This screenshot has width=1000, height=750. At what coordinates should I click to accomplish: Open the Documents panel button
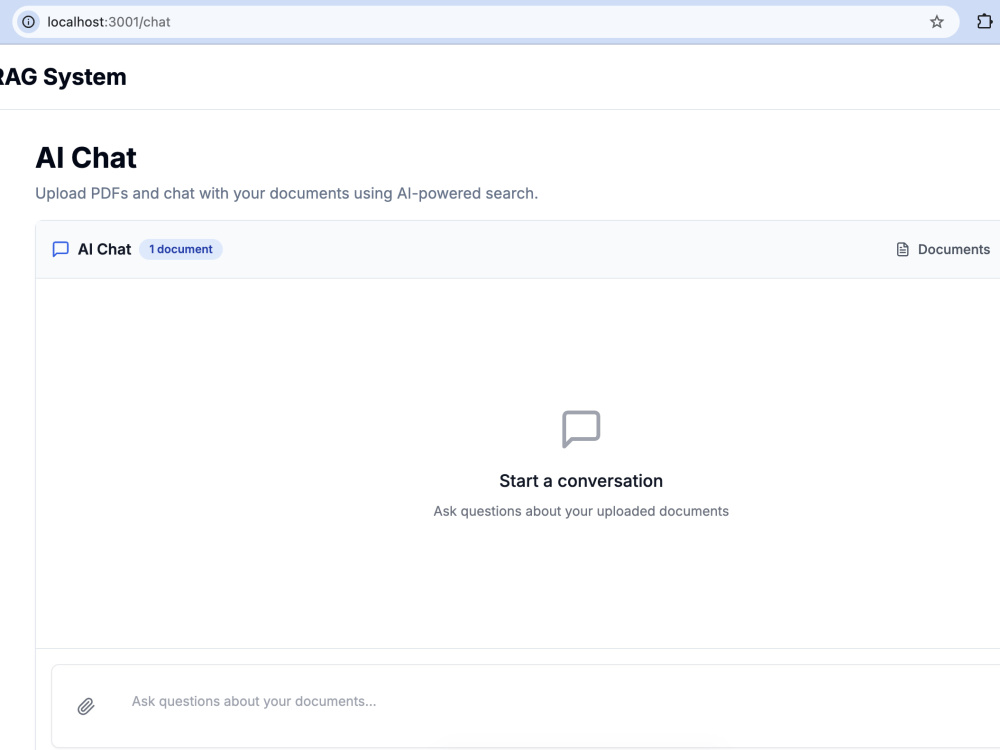click(x=943, y=249)
